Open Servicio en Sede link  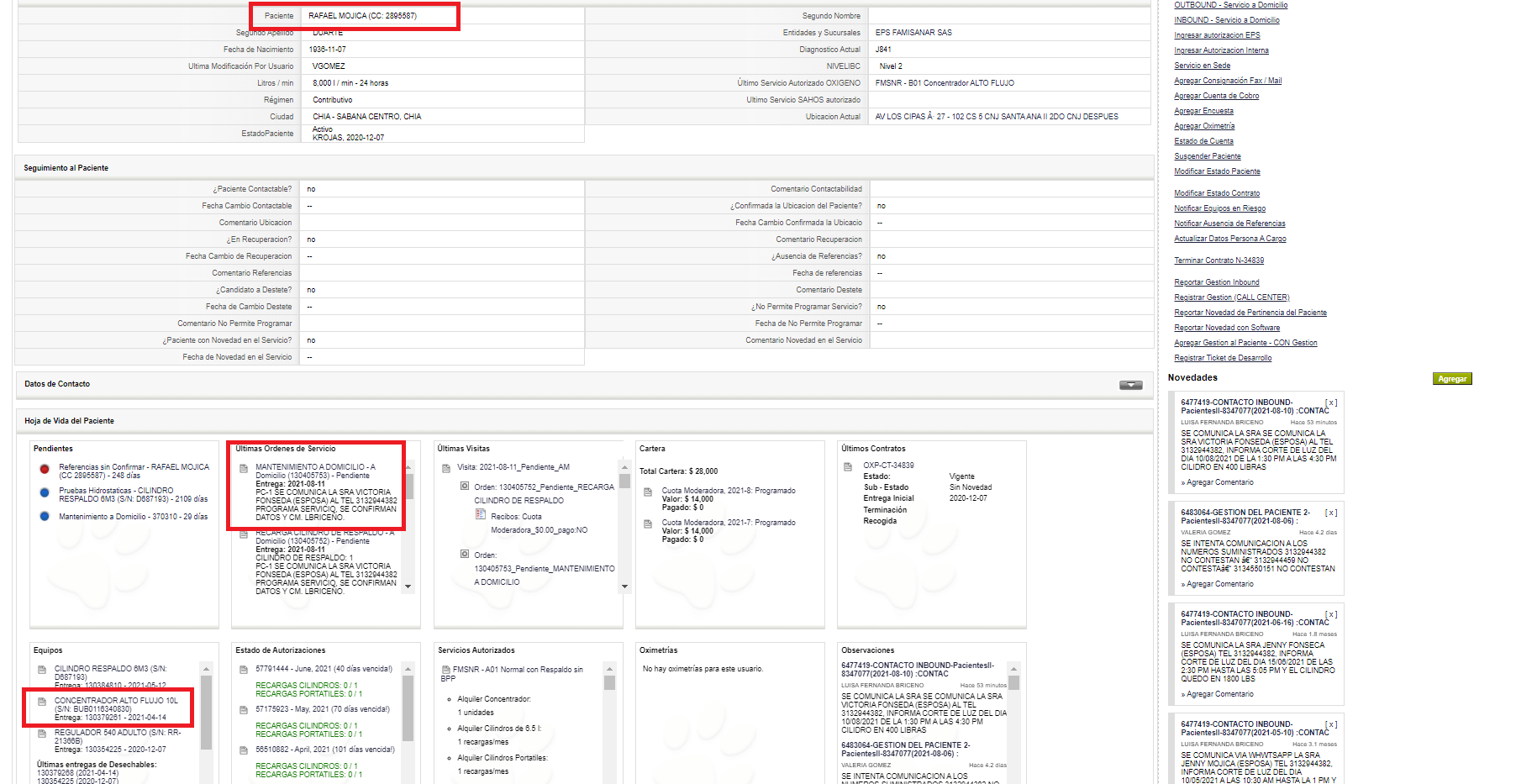1202,66
